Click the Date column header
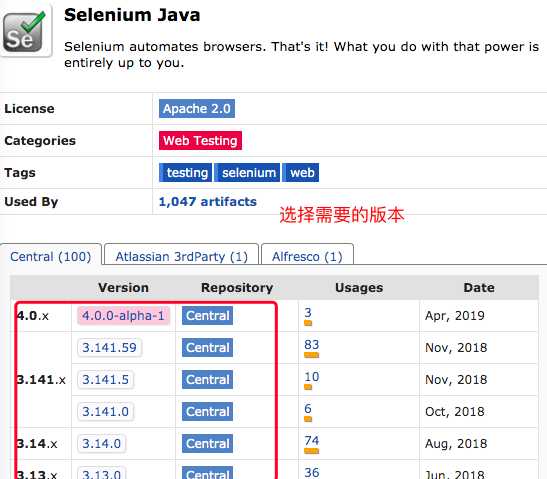This screenshot has height=479, width=547. click(479, 288)
